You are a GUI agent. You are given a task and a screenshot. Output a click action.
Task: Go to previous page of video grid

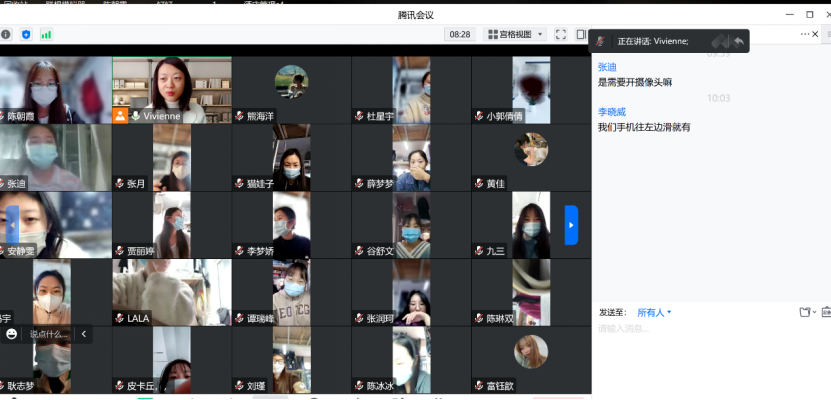(x=12, y=225)
